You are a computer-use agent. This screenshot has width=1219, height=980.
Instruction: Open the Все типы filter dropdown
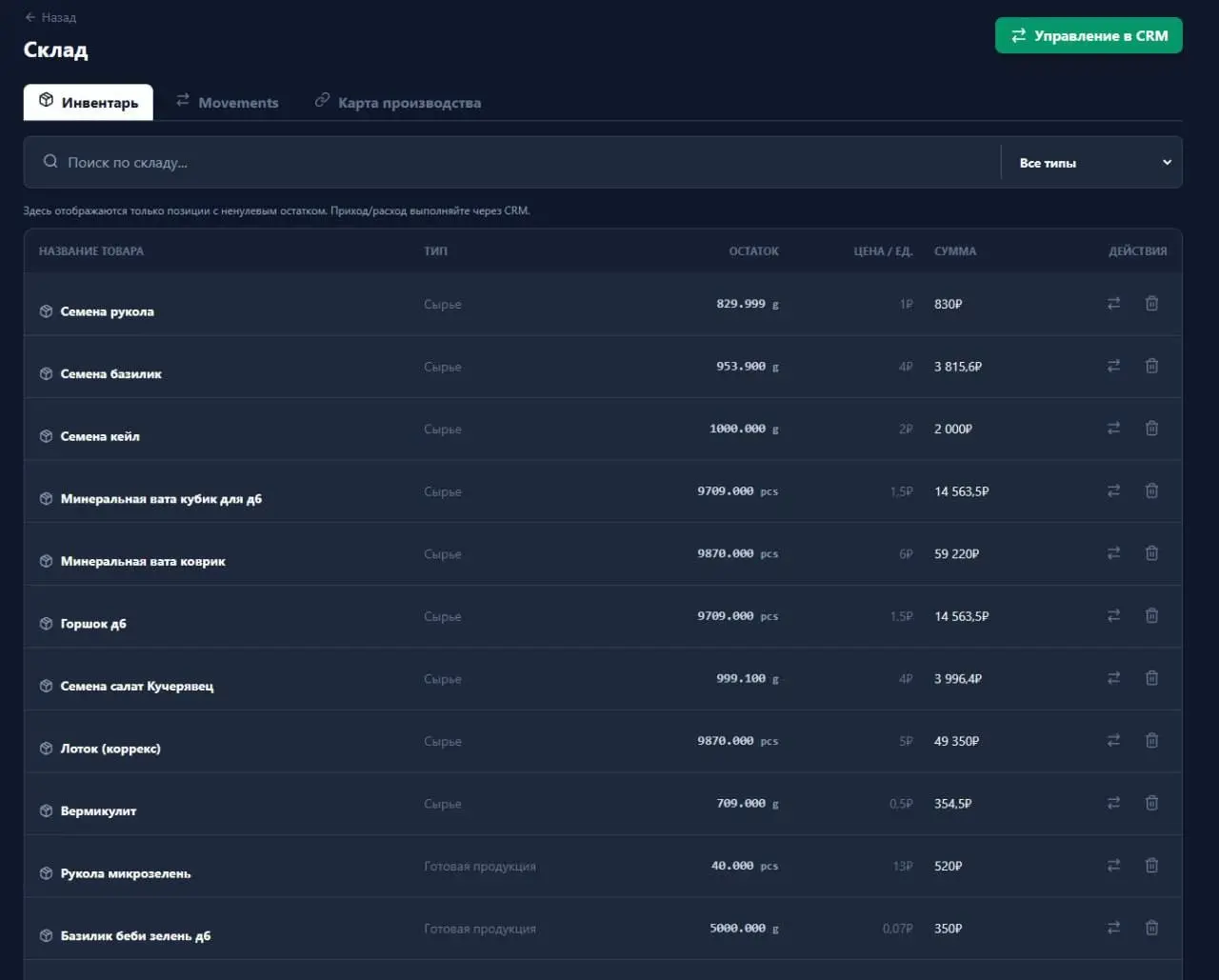click(x=1091, y=163)
